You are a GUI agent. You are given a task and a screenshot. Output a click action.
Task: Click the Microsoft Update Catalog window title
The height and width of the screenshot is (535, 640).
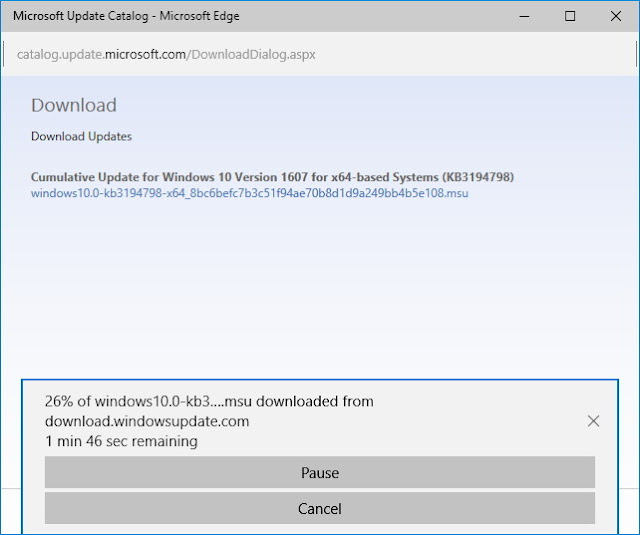[x=126, y=16]
